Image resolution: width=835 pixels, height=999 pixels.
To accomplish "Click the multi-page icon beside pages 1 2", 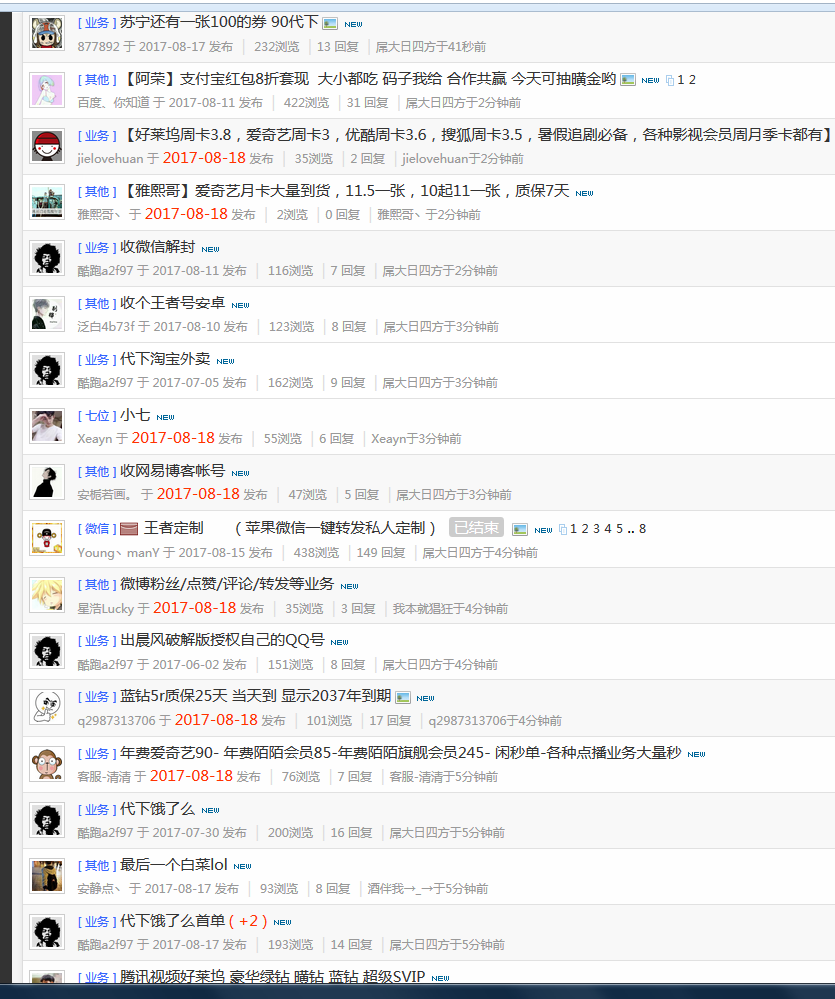I will 670,80.
